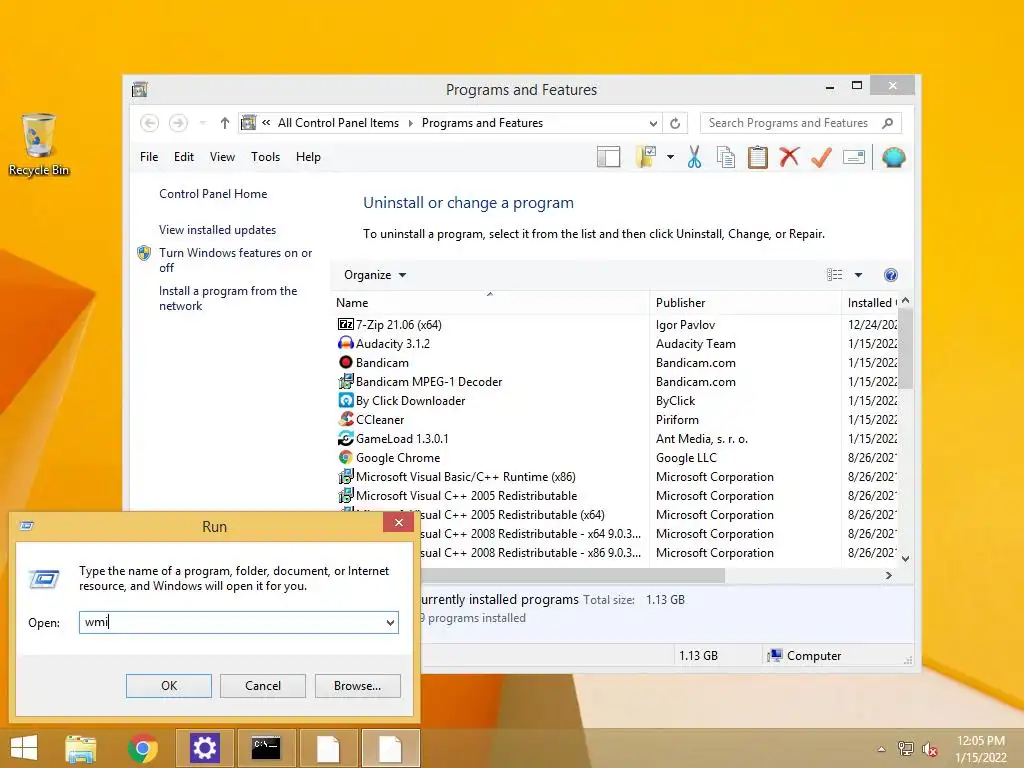This screenshot has height=768, width=1024.
Task: Open the Tools menu
Action: pyautogui.click(x=265, y=157)
